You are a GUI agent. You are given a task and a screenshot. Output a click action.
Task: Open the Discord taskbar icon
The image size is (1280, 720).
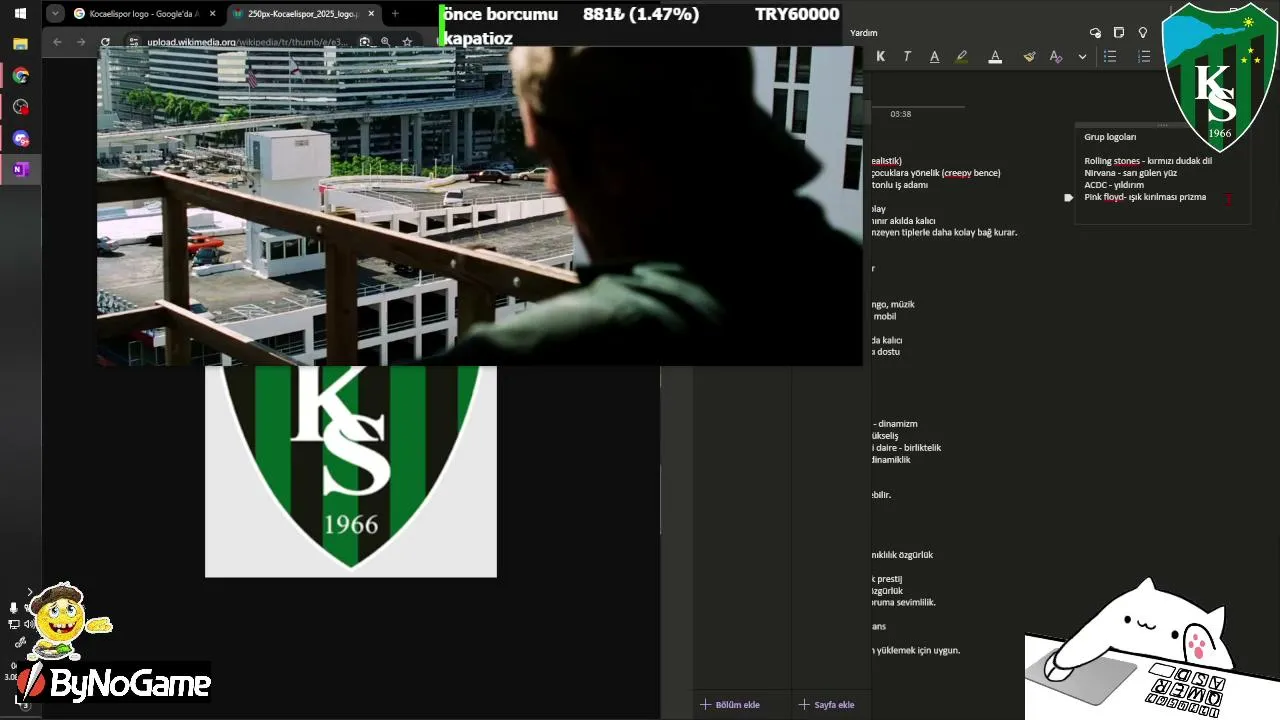pos(20,138)
